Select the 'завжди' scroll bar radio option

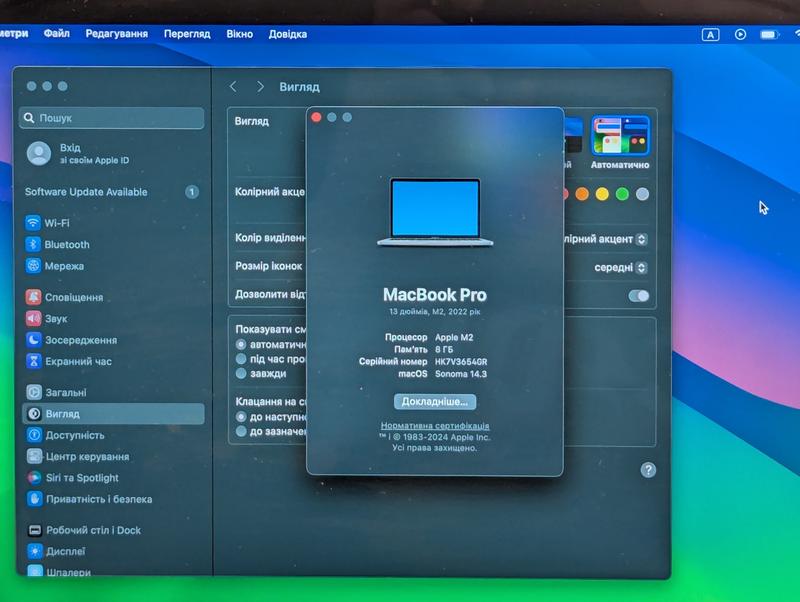click(x=241, y=373)
